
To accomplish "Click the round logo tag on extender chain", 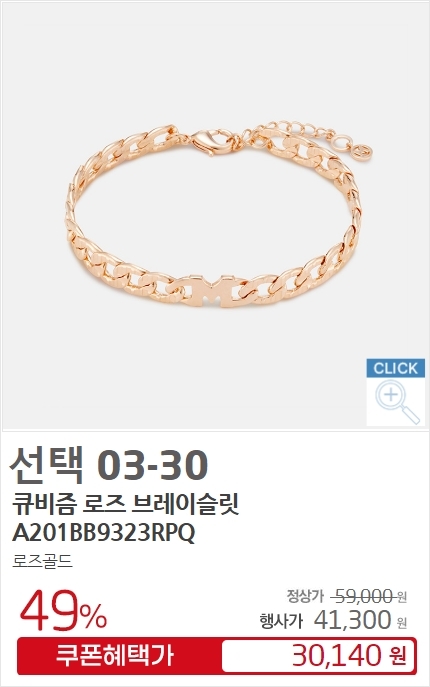I will tap(363, 153).
